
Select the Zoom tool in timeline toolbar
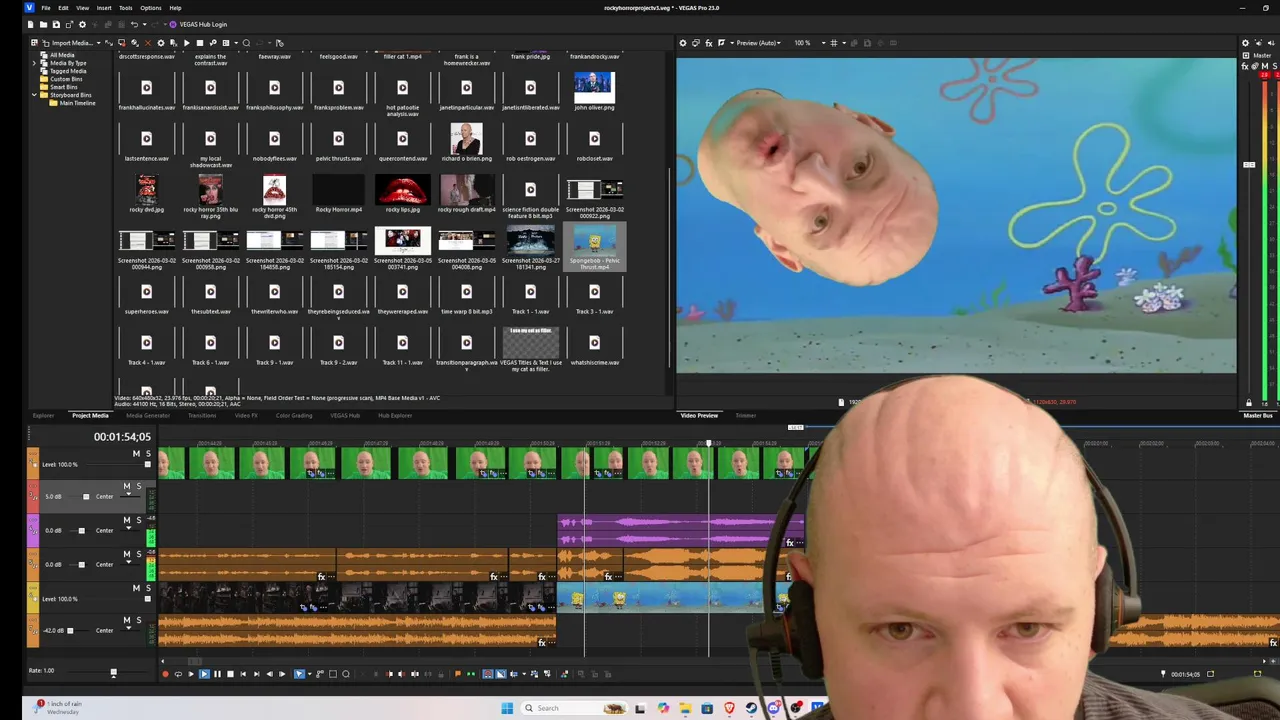click(346, 674)
